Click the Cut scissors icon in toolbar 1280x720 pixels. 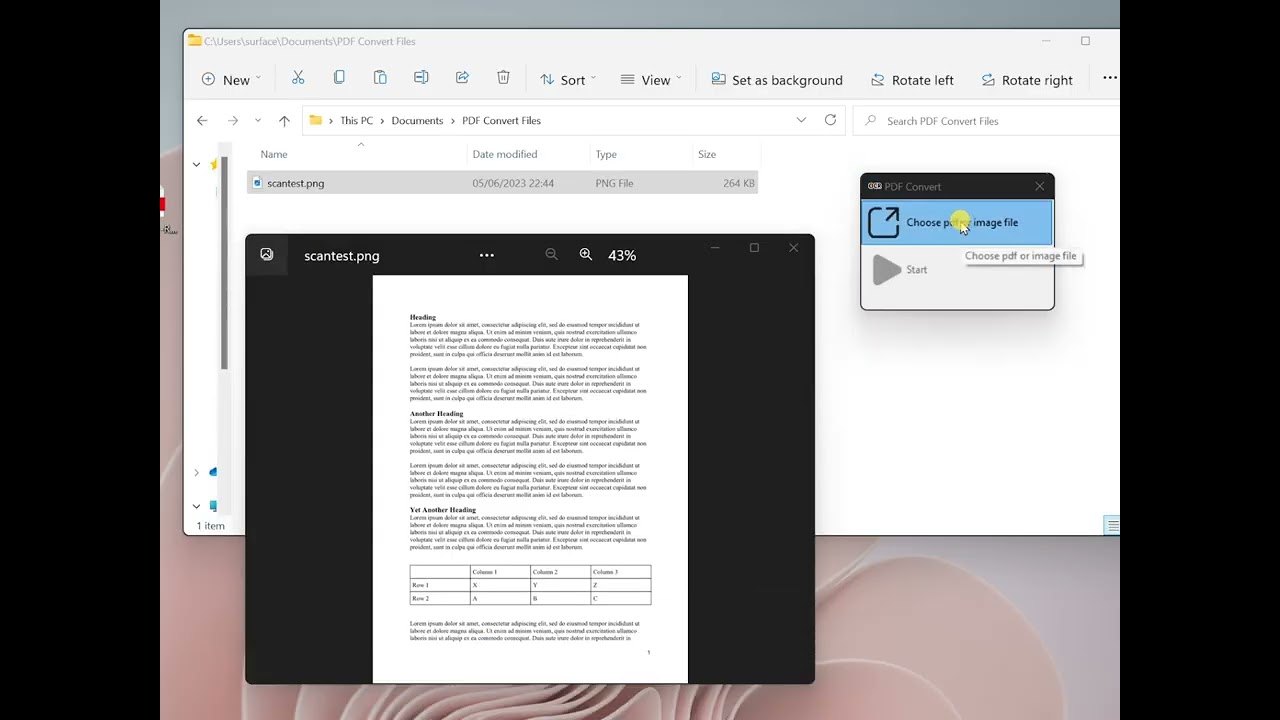[x=298, y=79]
